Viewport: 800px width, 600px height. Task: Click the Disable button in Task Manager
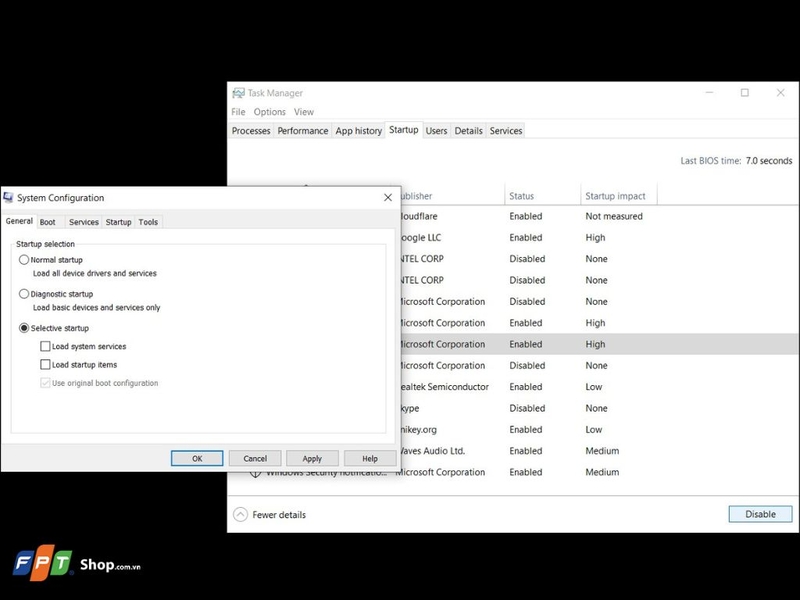point(760,514)
